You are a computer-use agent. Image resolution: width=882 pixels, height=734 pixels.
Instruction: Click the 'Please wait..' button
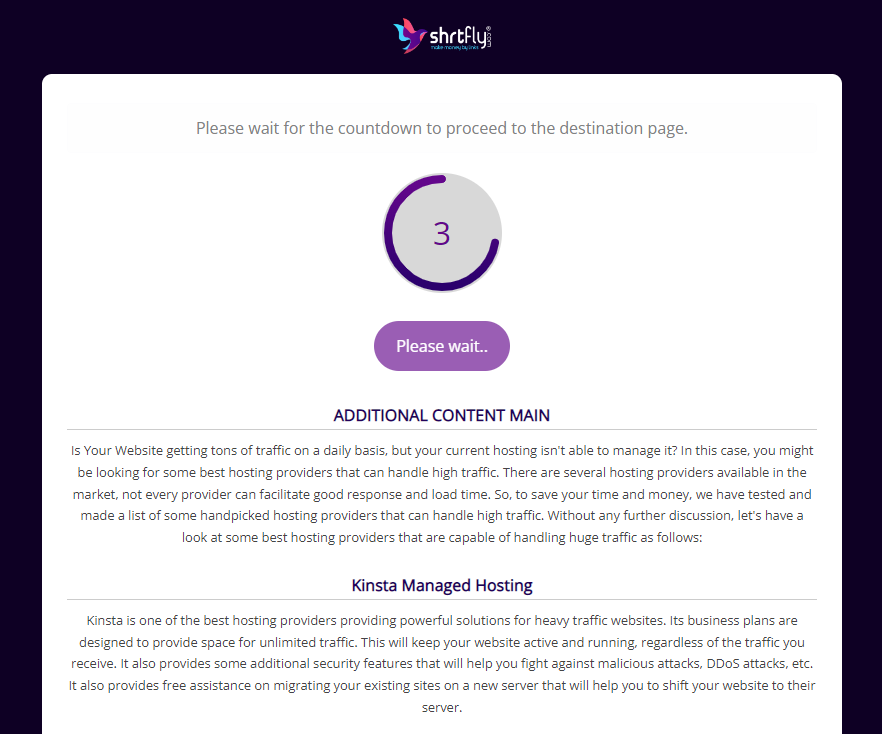(x=442, y=346)
